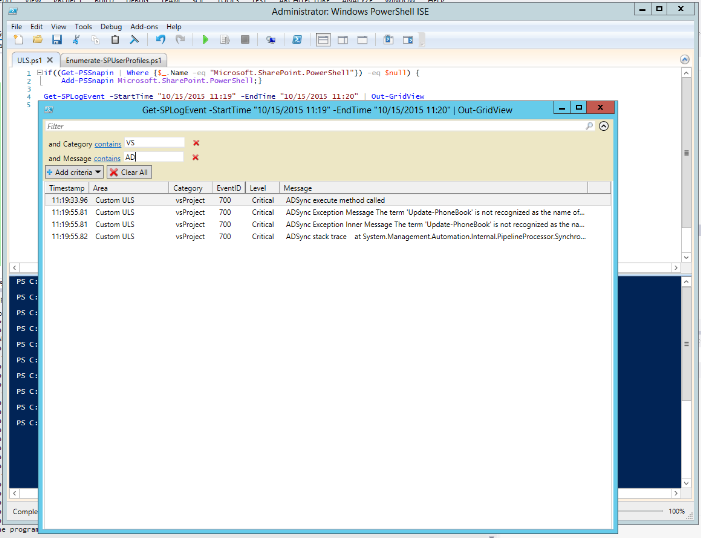Open a script file with folder icon
Viewport: 701px width, 538px height.
click(x=38, y=40)
